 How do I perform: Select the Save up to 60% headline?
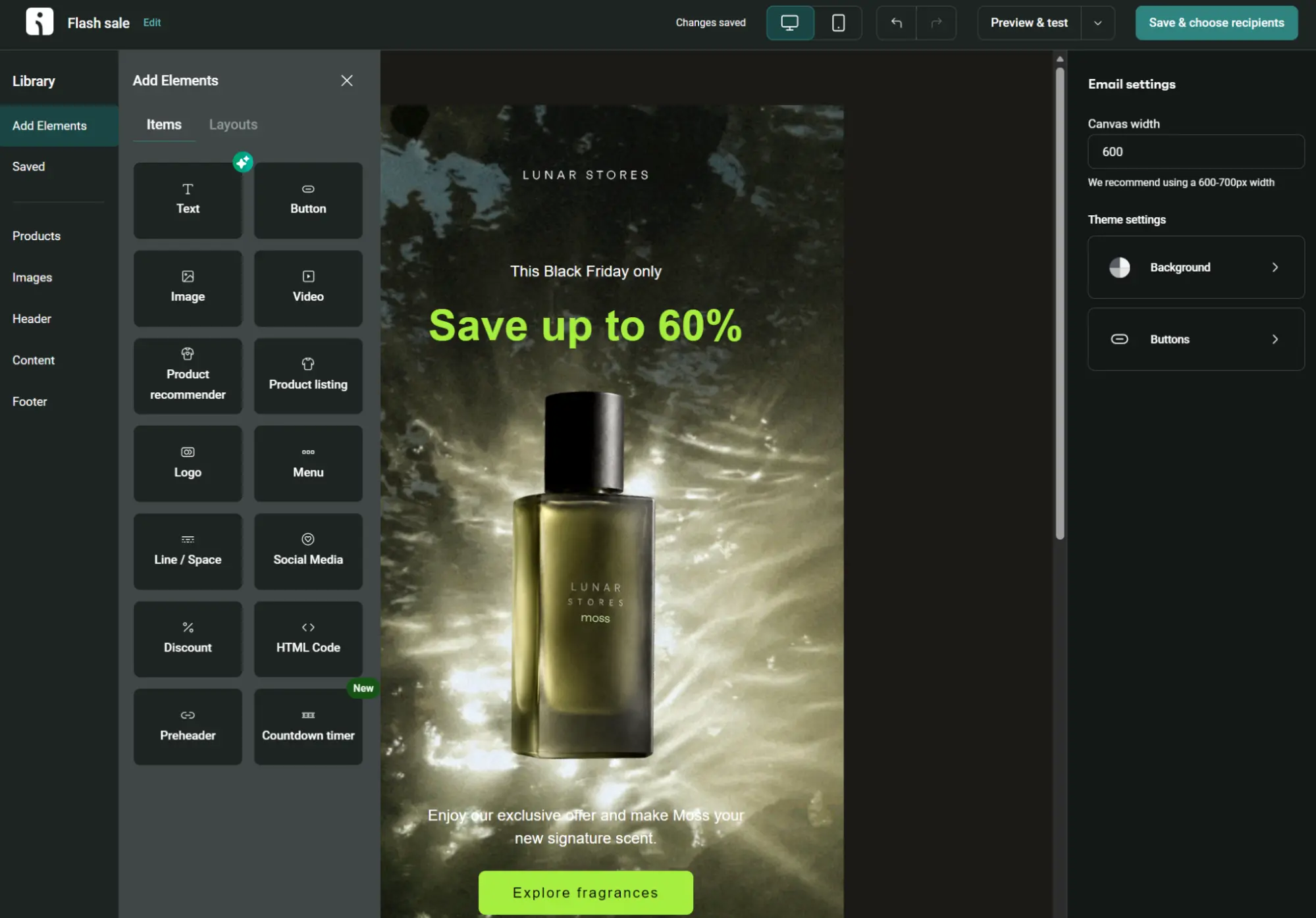tap(585, 326)
